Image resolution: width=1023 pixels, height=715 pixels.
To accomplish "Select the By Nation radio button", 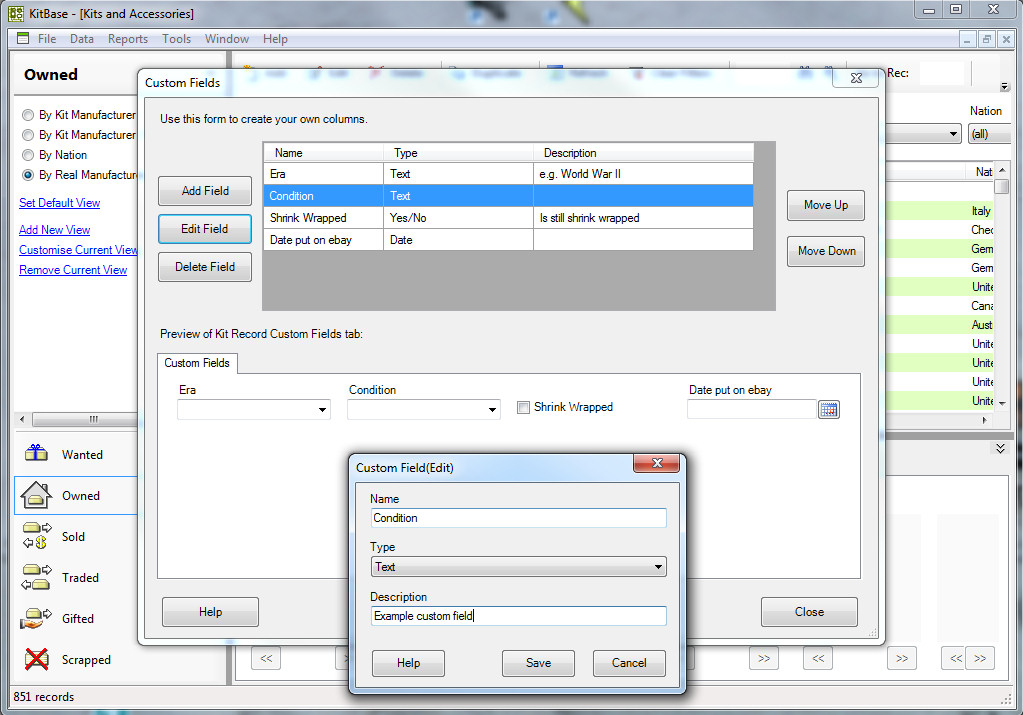I will 27,155.
